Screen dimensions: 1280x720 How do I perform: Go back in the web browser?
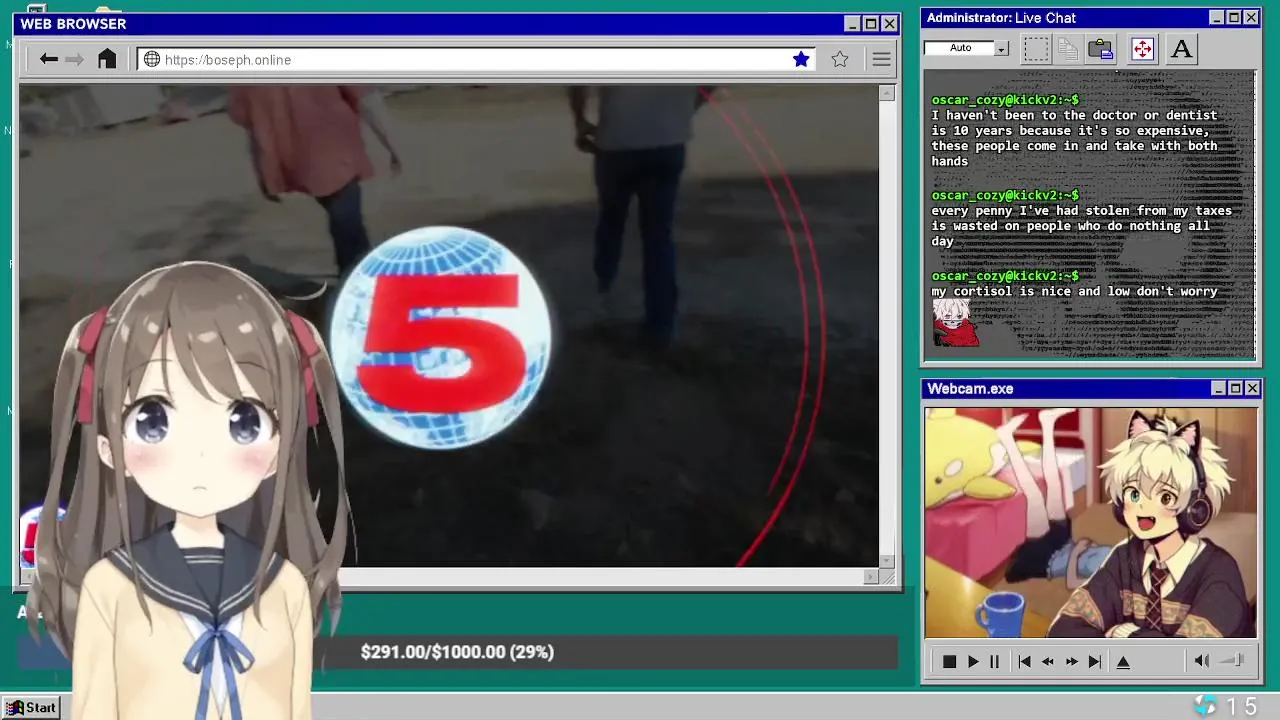48,59
